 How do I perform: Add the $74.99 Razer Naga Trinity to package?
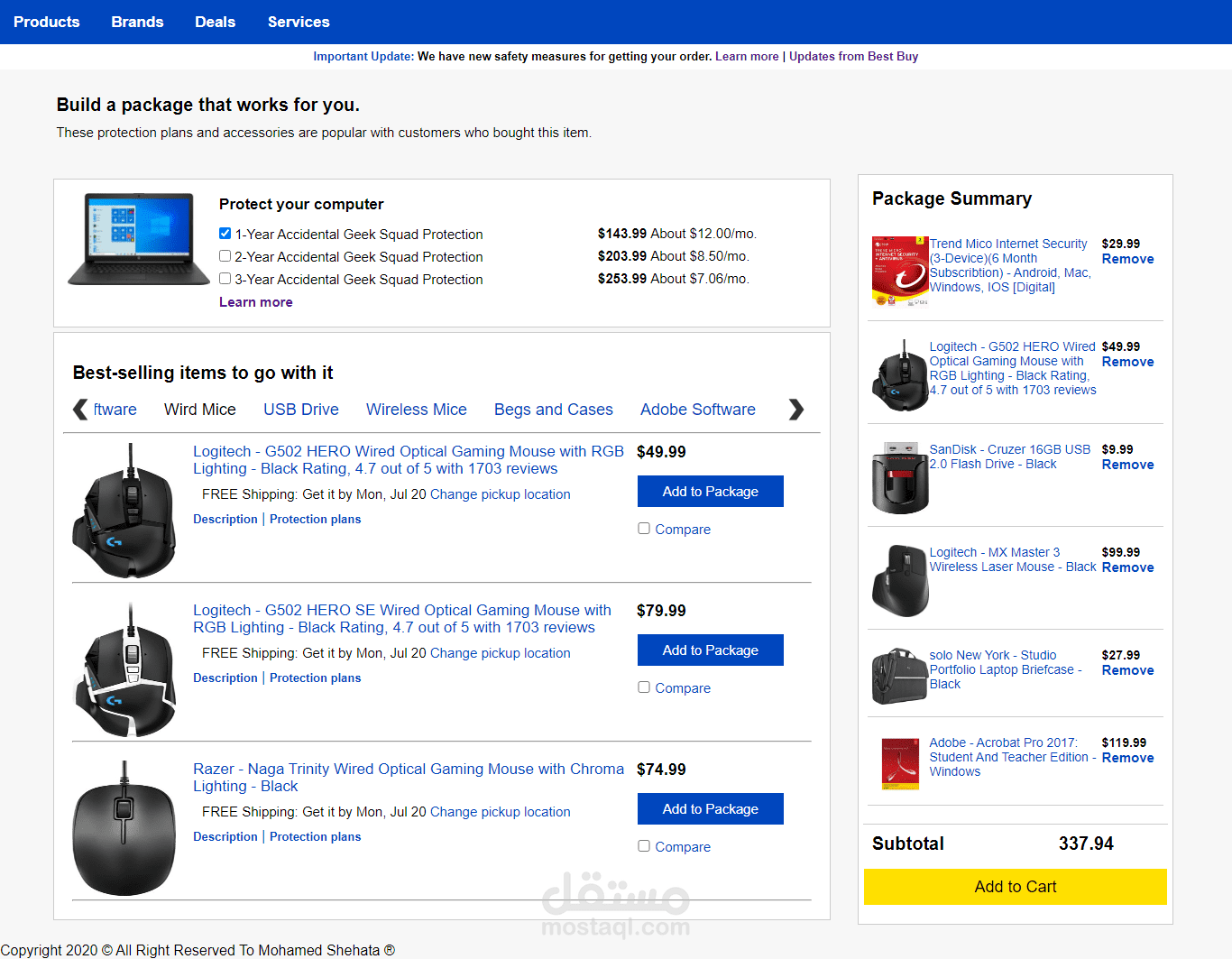click(x=711, y=809)
